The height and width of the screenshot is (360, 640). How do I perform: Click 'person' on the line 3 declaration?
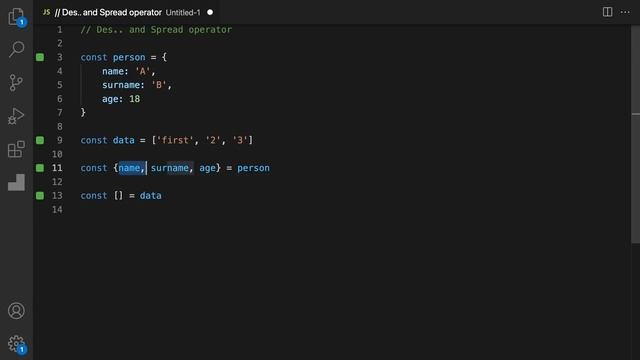tap(129, 57)
